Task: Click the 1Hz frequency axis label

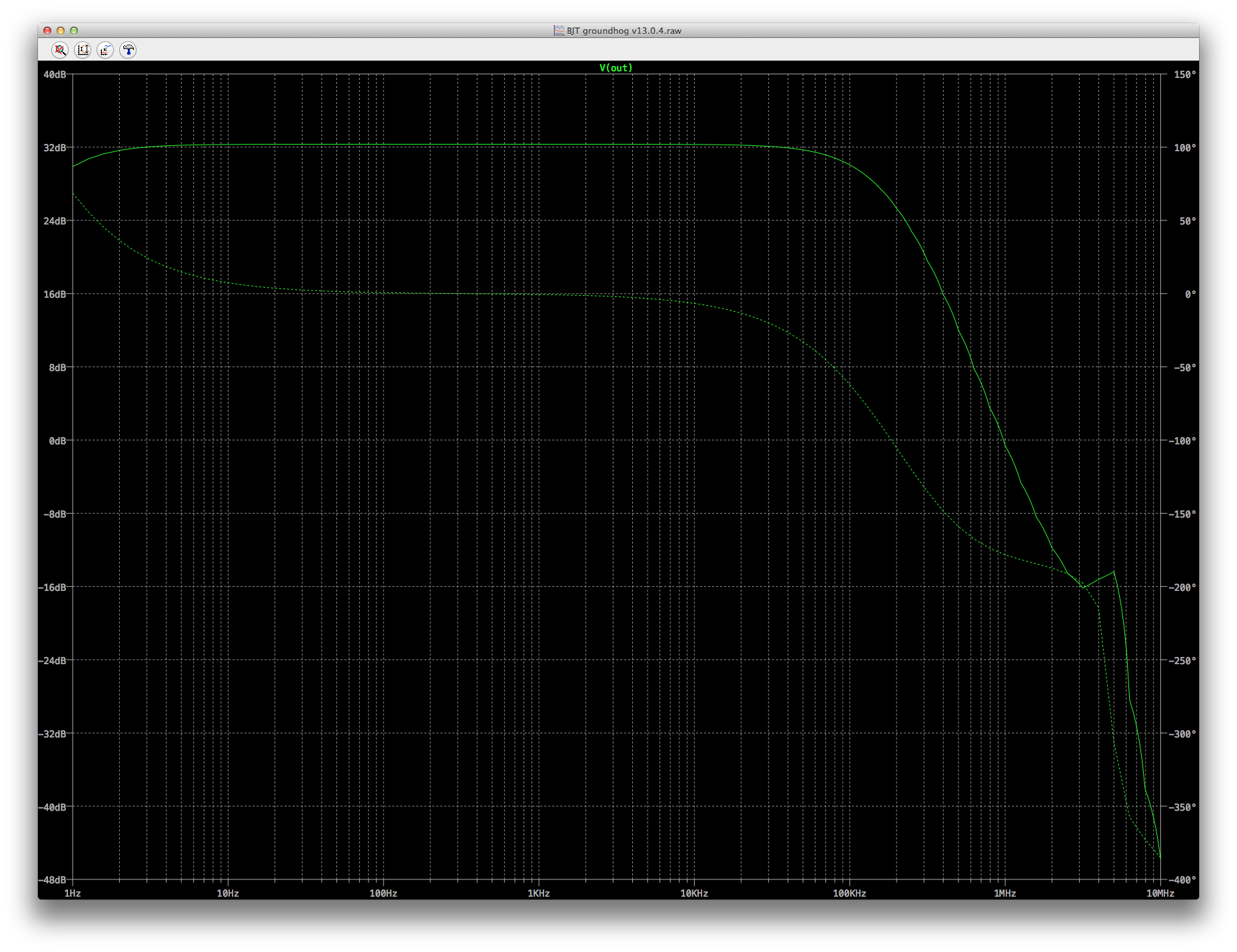Action: (x=73, y=893)
